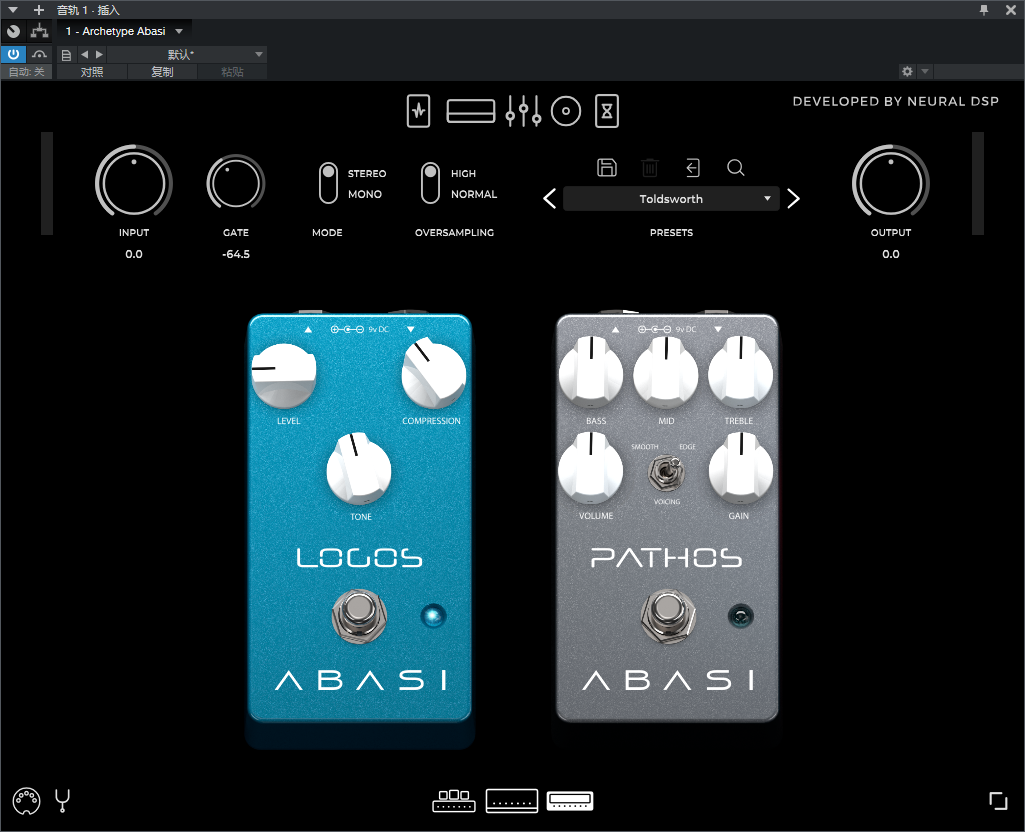Screen dimensions: 1025x832
Task: Click the Input value 0.0 field
Action: [134, 254]
